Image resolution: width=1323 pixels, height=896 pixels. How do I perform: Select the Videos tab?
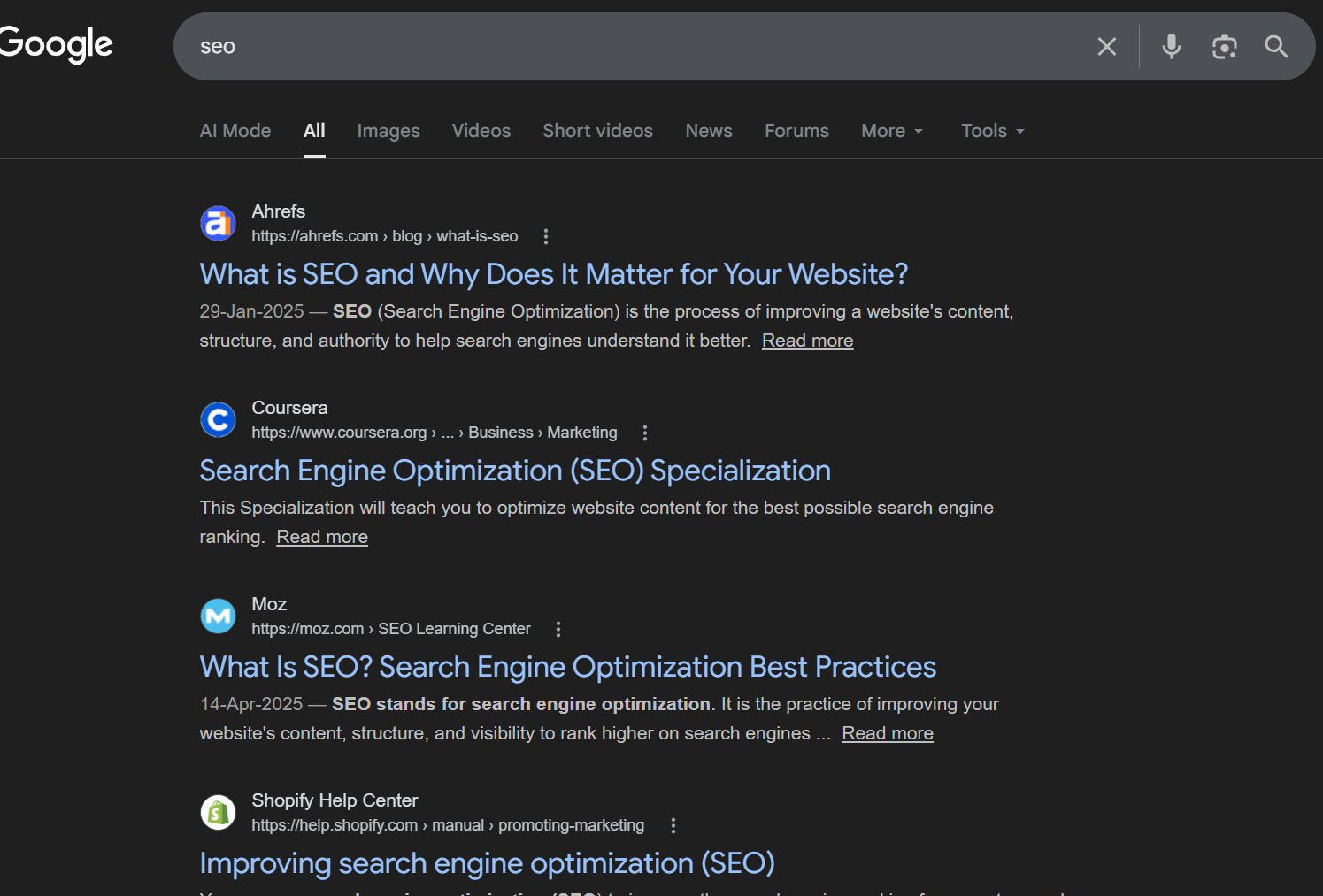tap(481, 130)
